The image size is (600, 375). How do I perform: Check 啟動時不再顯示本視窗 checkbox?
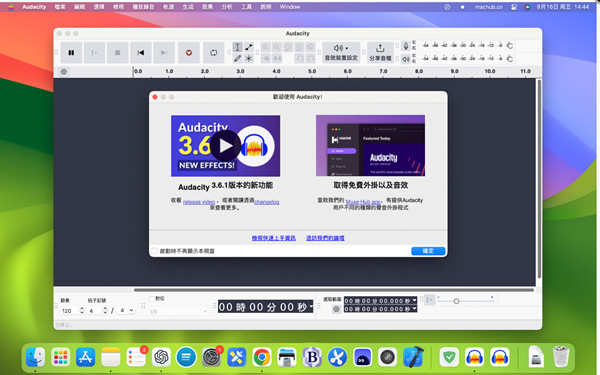coord(155,251)
